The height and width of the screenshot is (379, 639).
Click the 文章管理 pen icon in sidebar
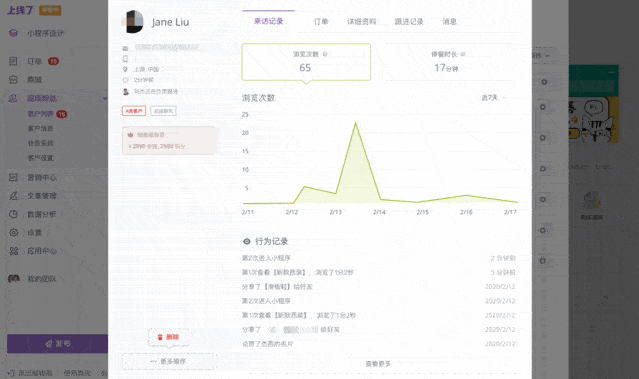pyautogui.click(x=13, y=196)
